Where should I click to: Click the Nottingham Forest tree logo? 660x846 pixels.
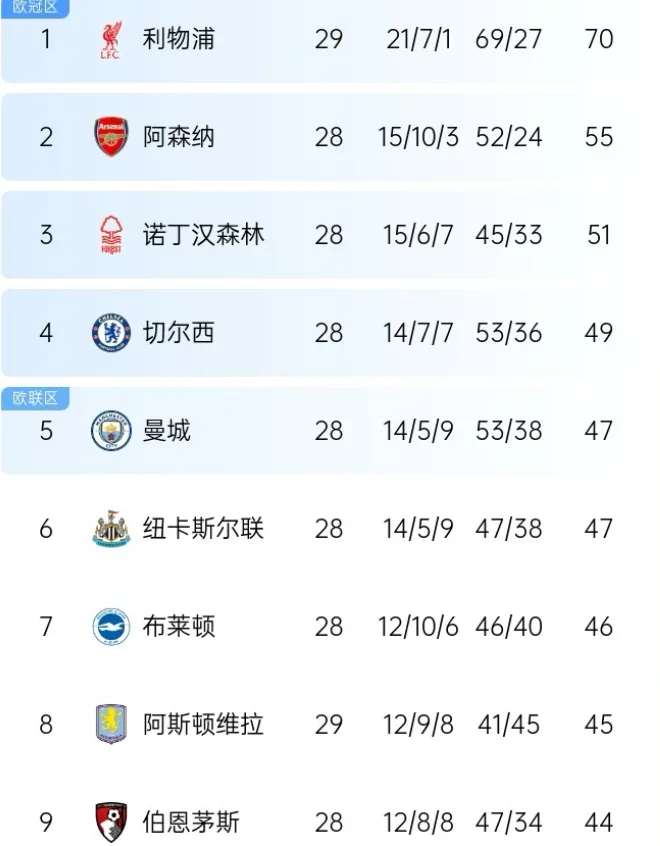111,235
